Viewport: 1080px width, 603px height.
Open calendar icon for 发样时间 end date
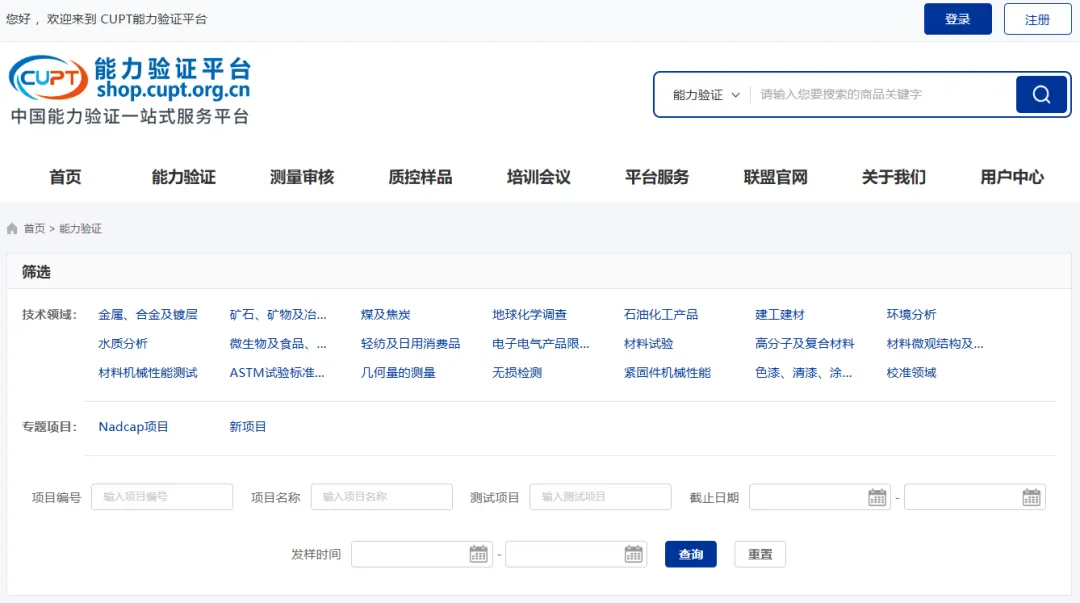[x=634, y=553]
